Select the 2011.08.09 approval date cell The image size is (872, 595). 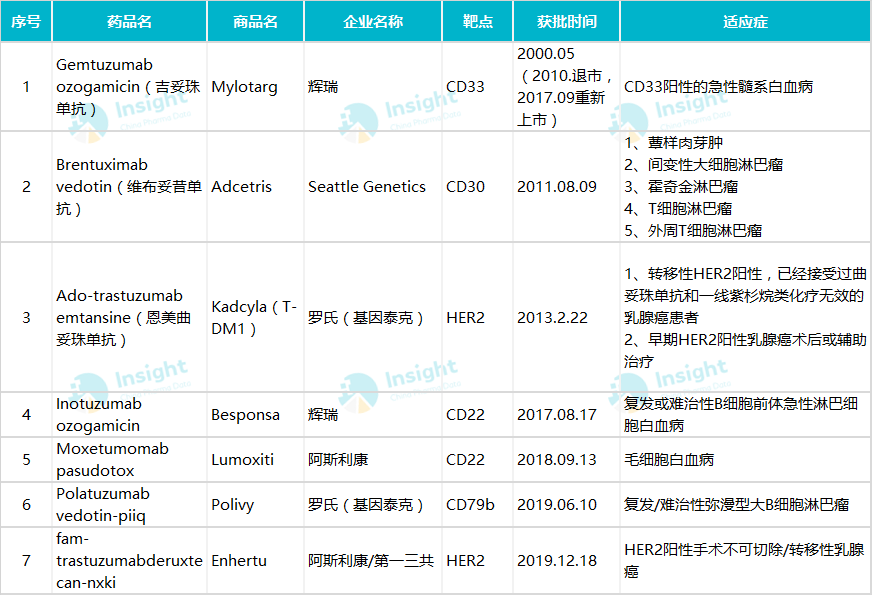coord(566,187)
